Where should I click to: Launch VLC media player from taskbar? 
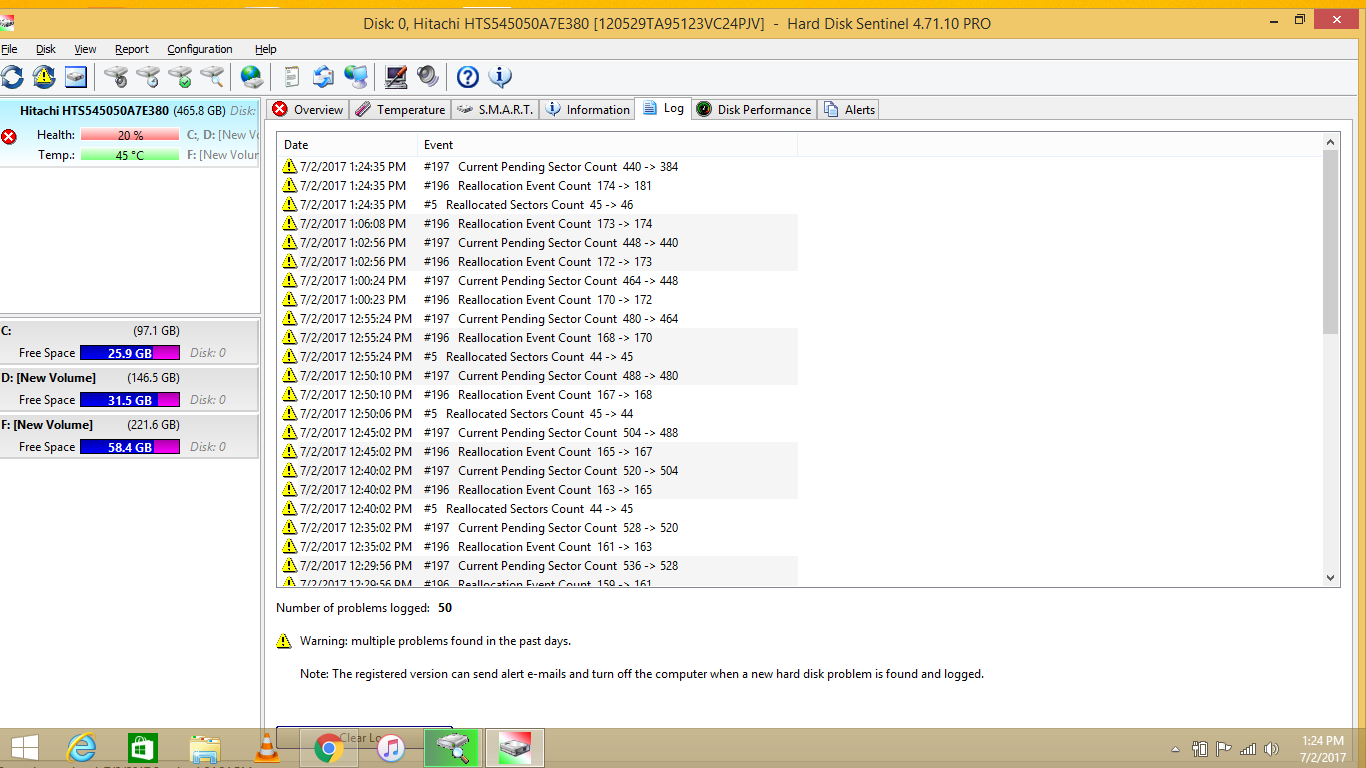tap(267, 747)
